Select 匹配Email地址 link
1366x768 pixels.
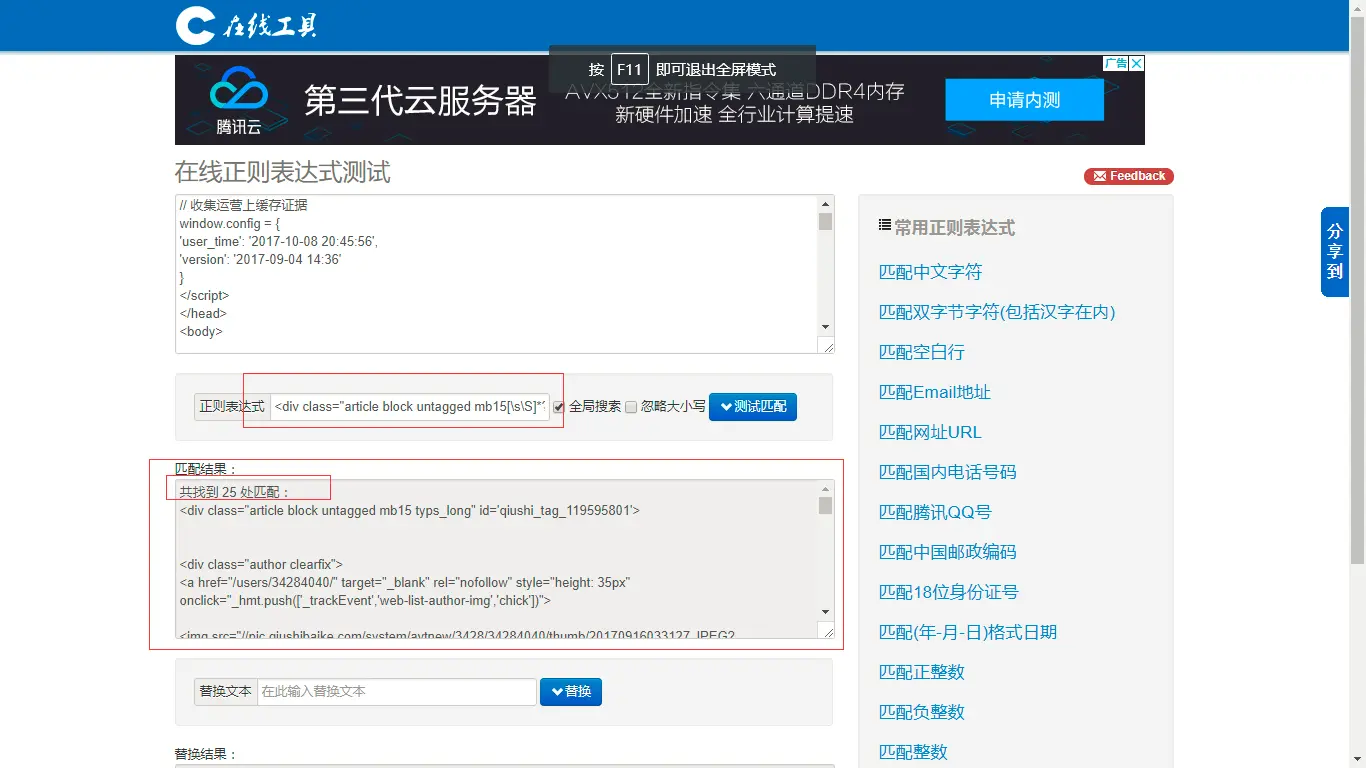click(x=934, y=392)
